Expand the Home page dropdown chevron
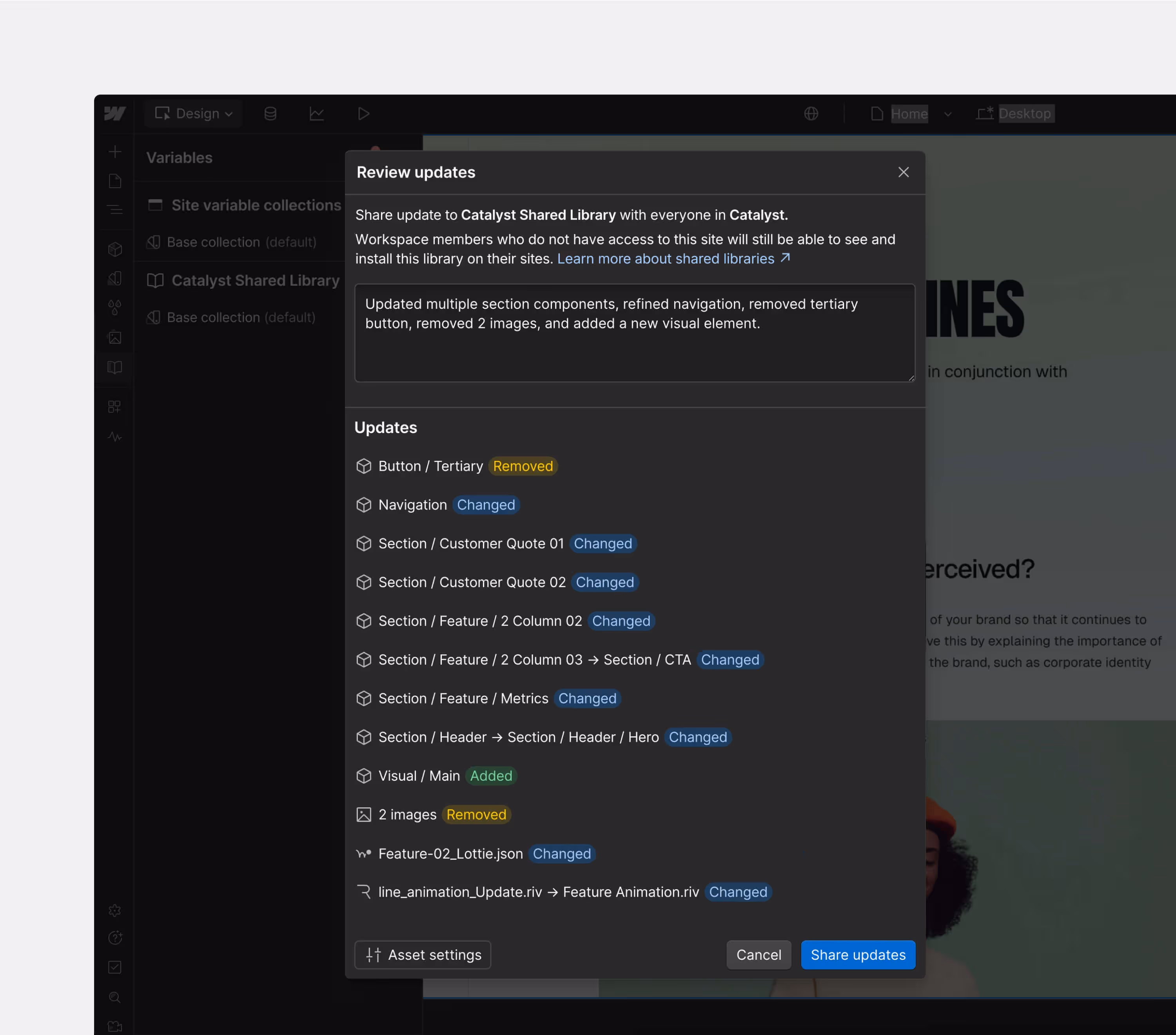The width and height of the screenshot is (1176, 1035). tap(947, 114)
